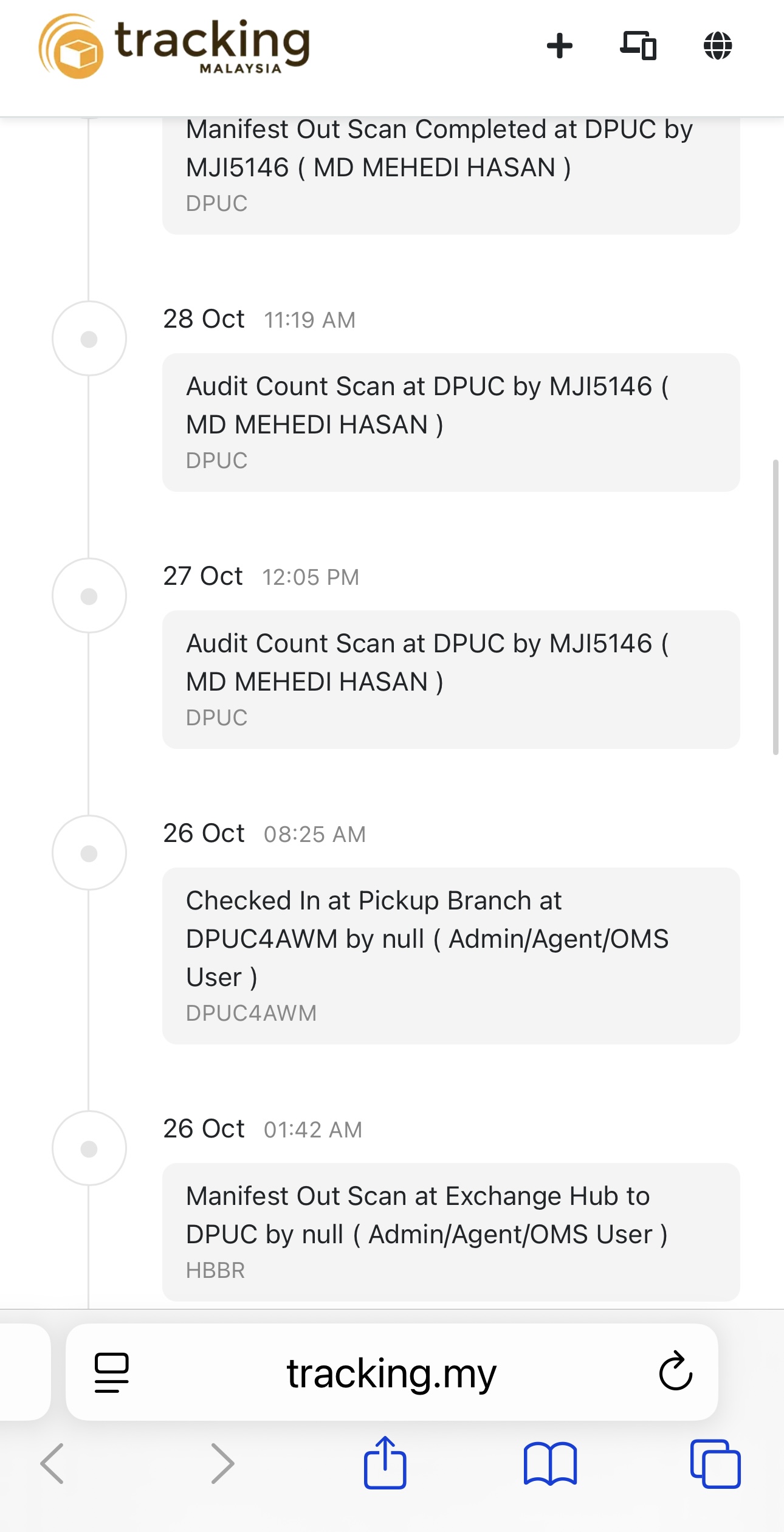This screenshot has height=1532, width=784.
Task: Click the 26 Oct 01:42 AM marker
Action: (89, 1148)
